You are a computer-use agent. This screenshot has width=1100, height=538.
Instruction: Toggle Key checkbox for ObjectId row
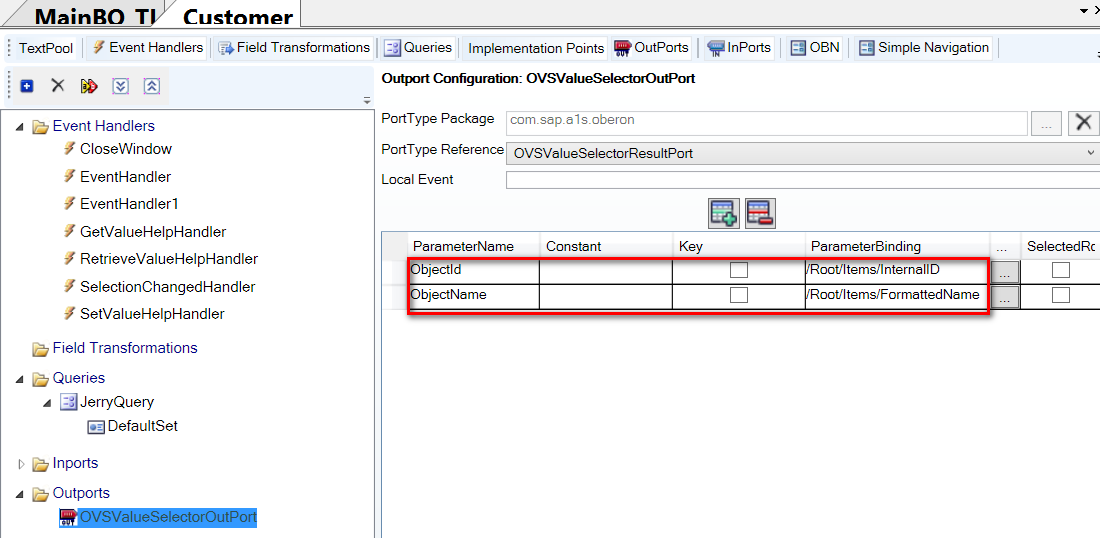point(739,270)
